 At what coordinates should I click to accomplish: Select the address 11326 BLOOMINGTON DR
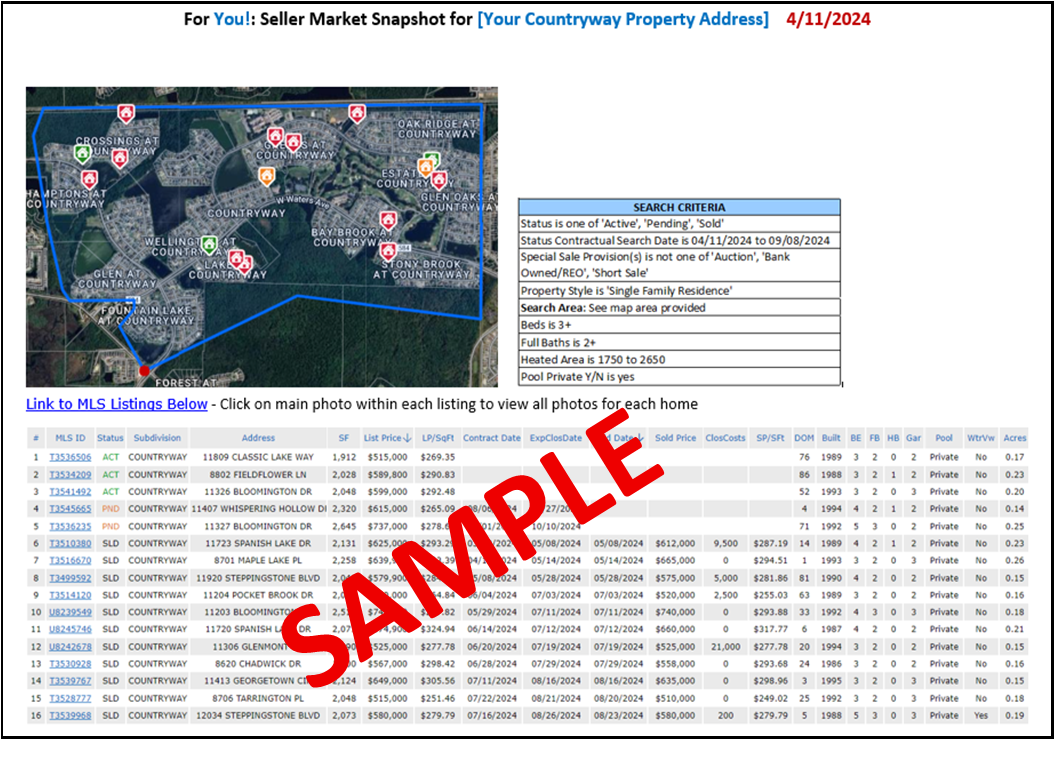(258, 492)
